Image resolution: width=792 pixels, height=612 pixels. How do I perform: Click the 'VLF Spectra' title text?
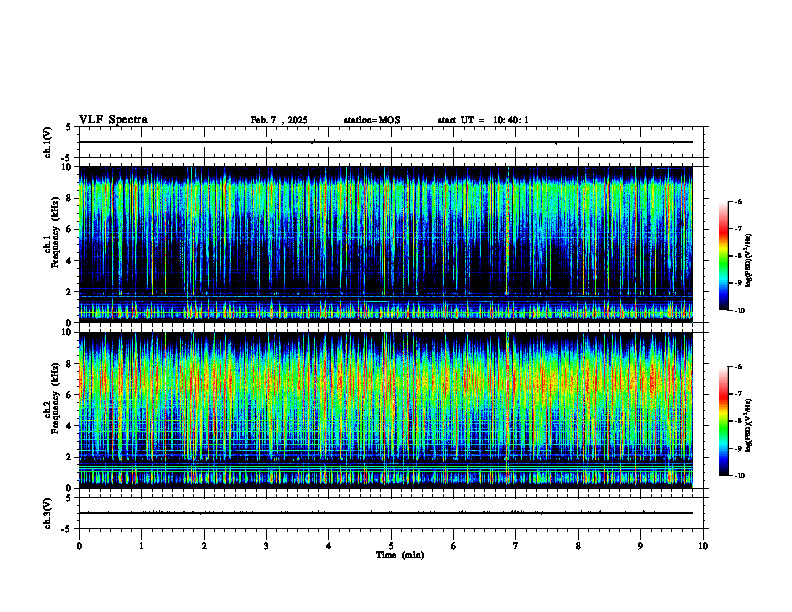coord(113,120)
